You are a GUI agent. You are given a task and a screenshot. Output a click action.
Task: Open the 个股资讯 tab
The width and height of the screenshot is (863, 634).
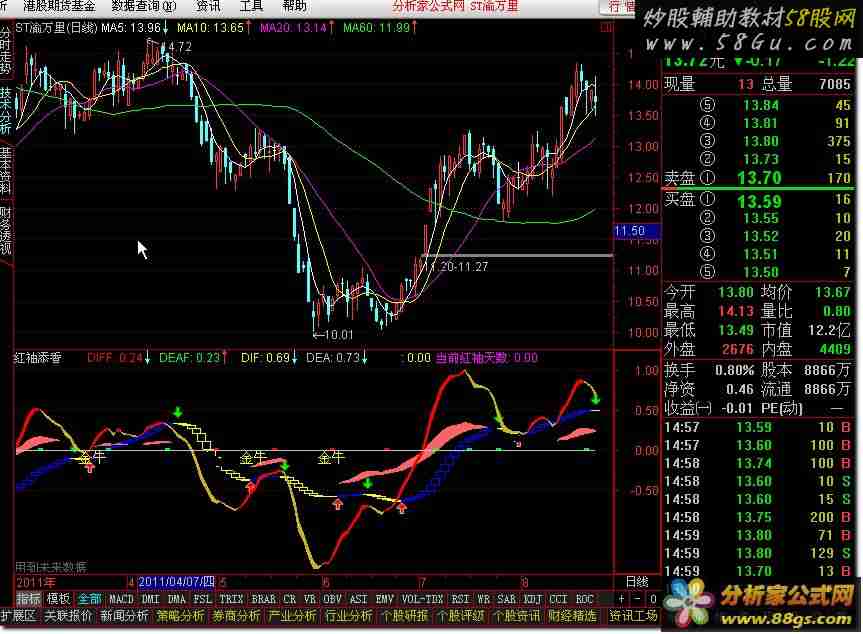coord(517,616)
